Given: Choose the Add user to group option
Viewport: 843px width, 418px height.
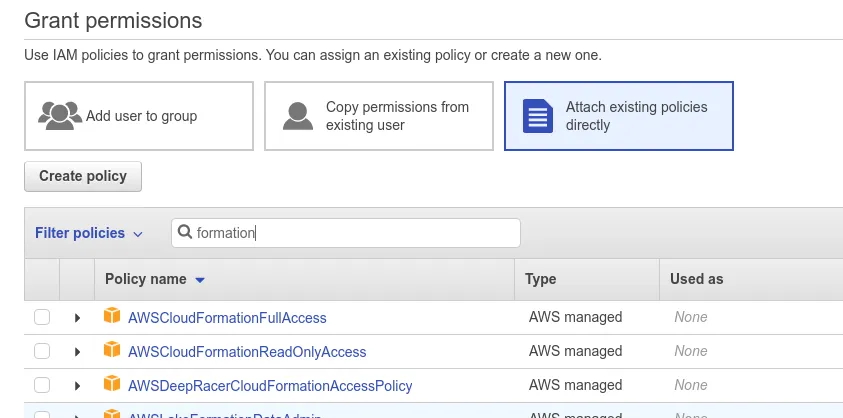Looking at the screenshot, I should point(139,116).
